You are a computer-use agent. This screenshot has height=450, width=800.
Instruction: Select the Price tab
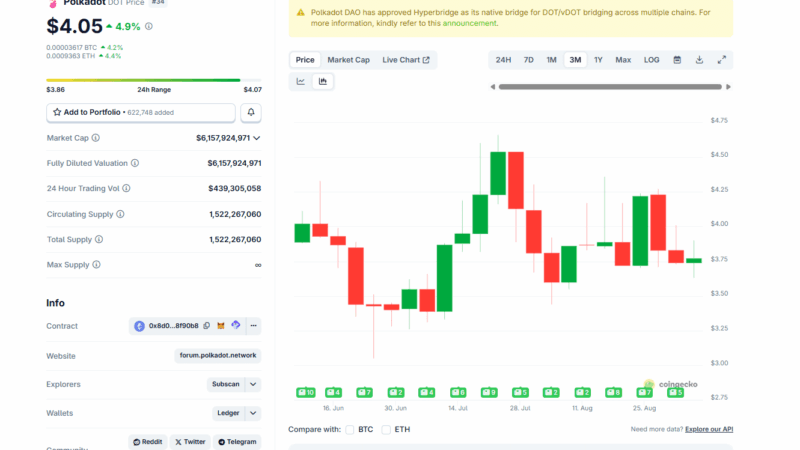305,60
